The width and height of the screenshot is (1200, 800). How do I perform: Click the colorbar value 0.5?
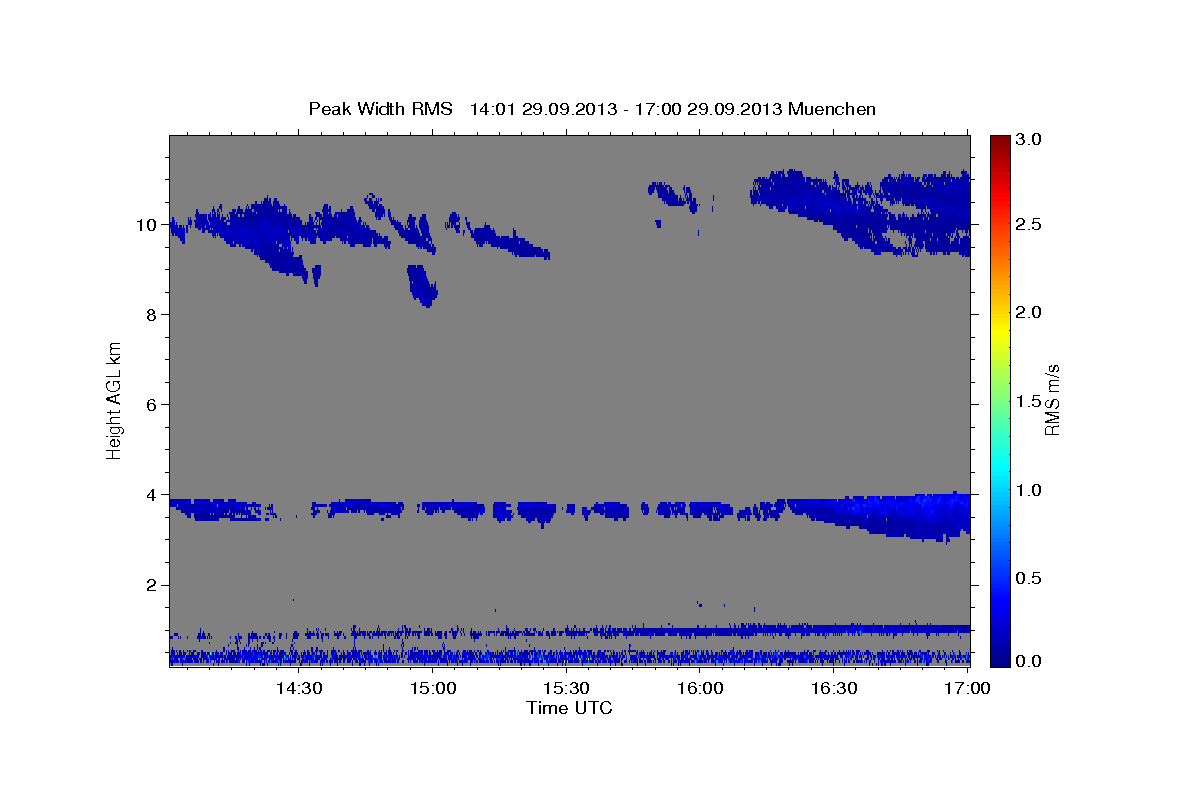coord(1030,579)
